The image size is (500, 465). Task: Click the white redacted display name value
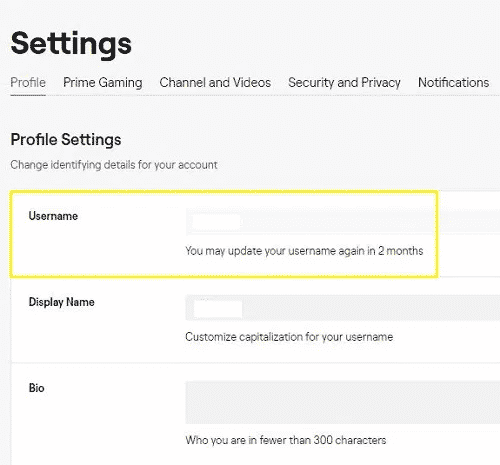pyautogui.click(x=218, y=308)
